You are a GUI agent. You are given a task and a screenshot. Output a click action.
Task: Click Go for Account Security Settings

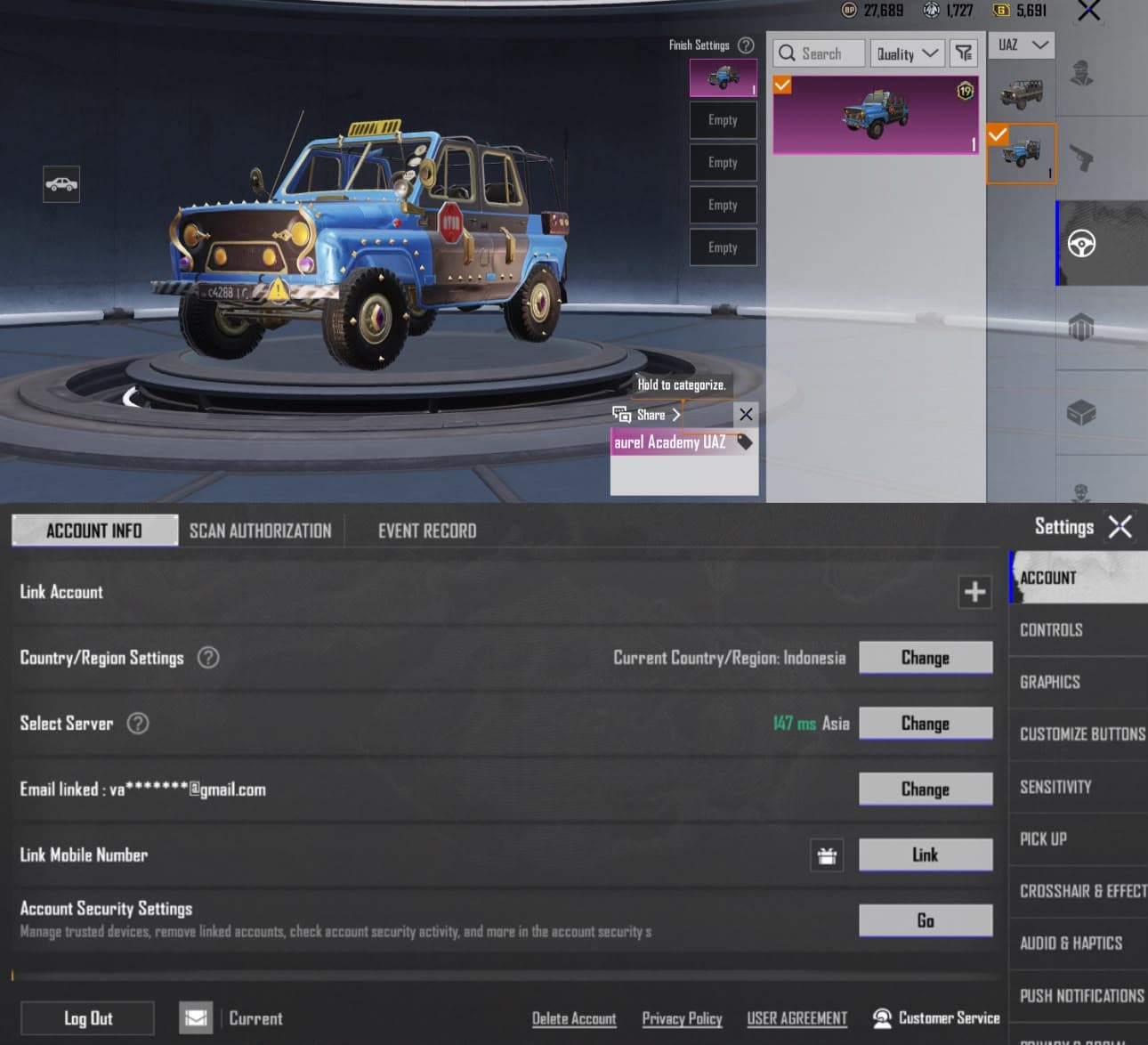926,920
